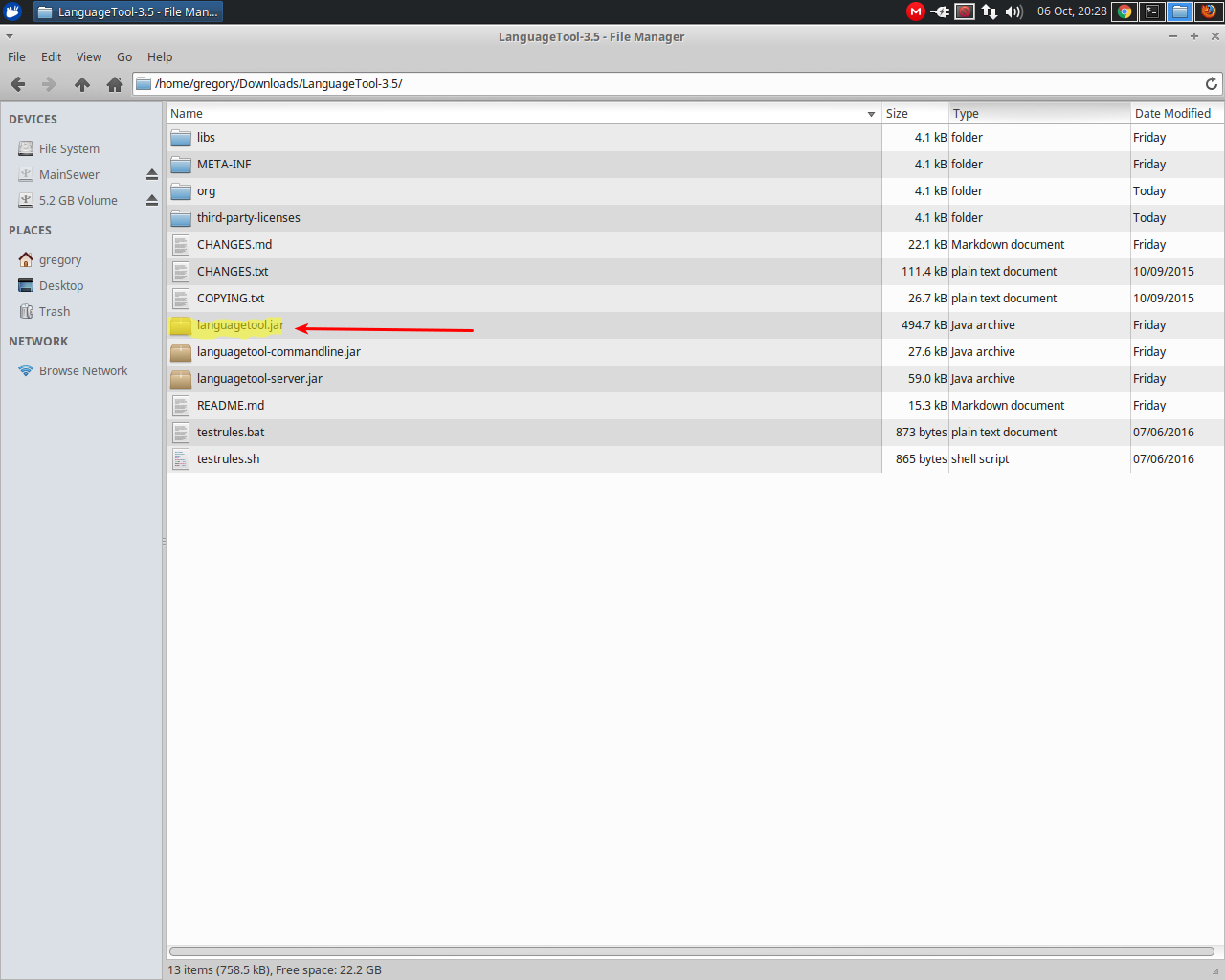Select the libs folder icon
Image resolution: width=1225 pixels, height=980 pixels.
pos(181,138)
